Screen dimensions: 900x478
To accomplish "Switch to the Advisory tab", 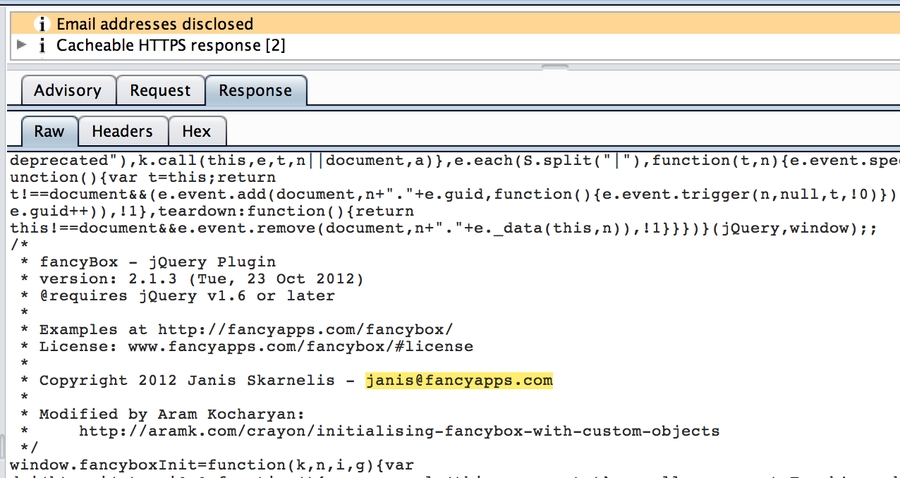I will [67, 91].
